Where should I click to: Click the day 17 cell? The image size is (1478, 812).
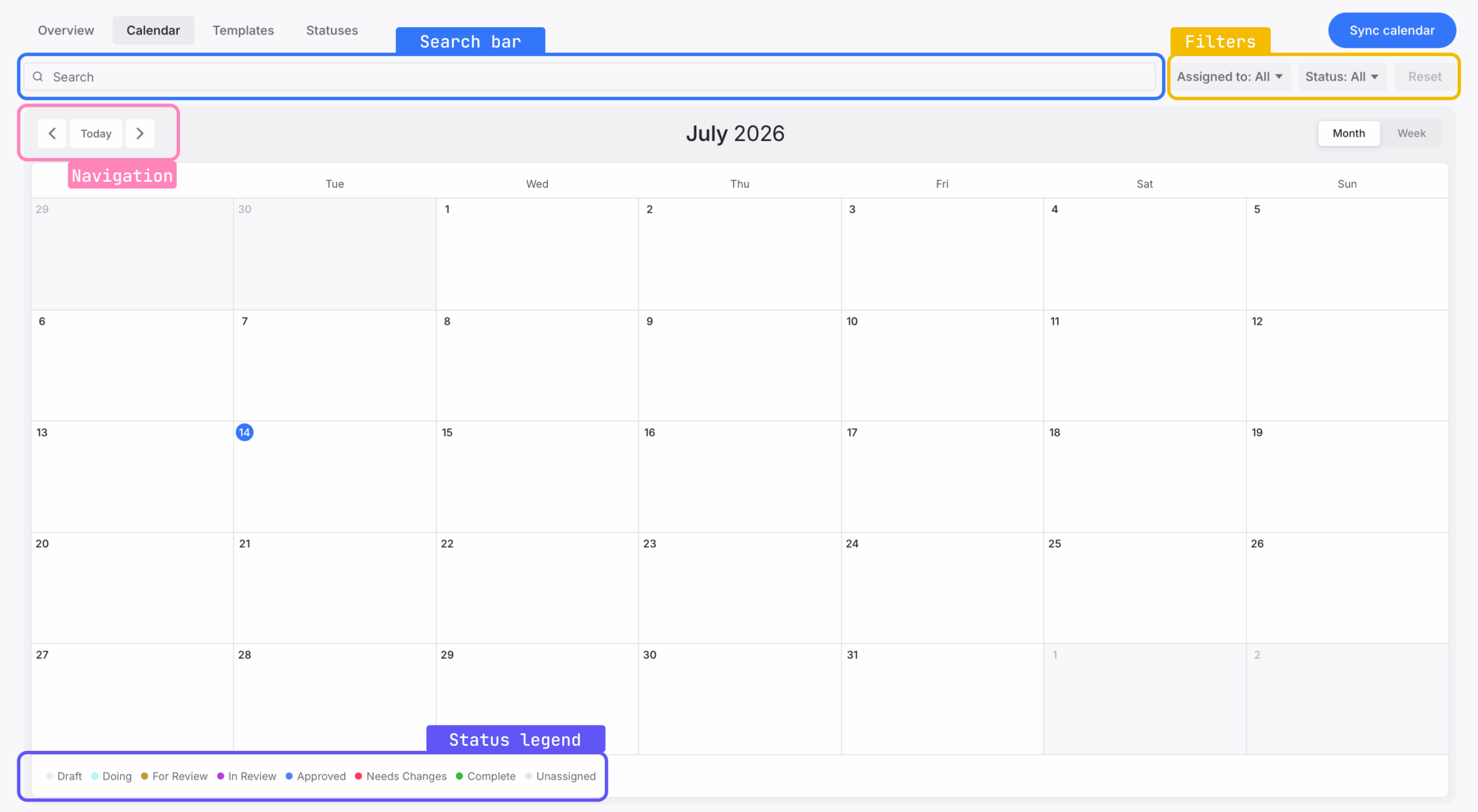(x=942, y=477)
